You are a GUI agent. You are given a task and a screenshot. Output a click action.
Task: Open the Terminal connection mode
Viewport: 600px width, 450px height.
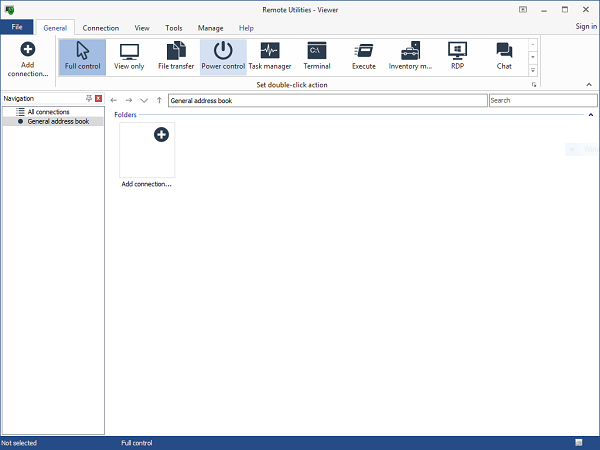click(x=317, y=57)
